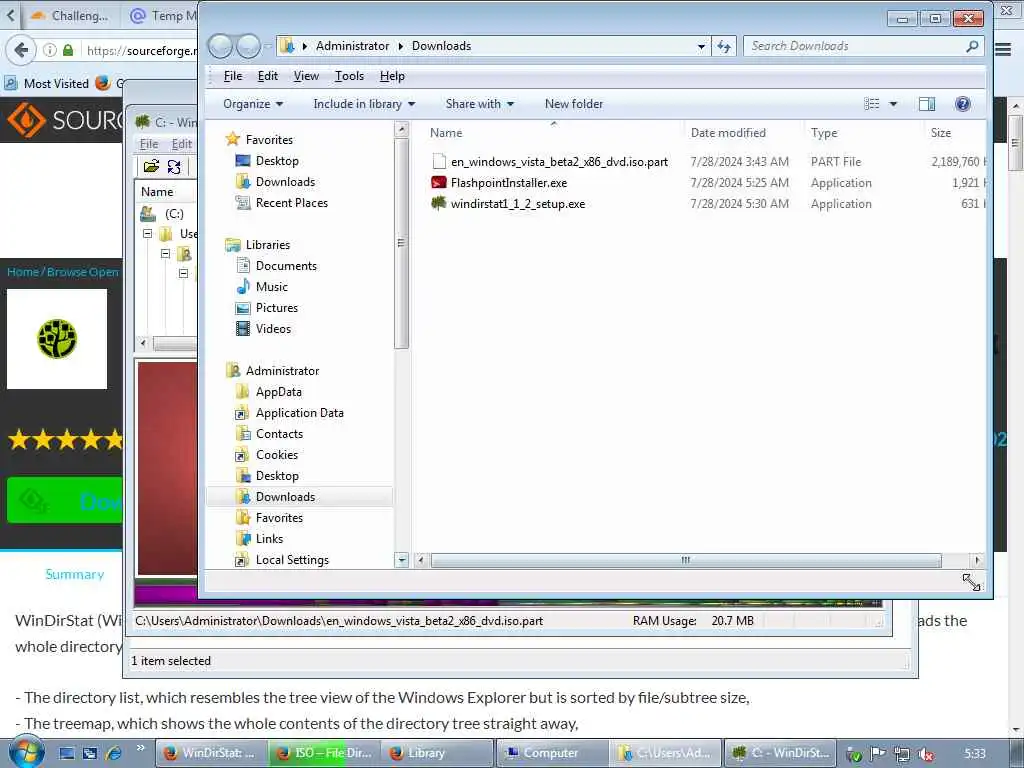Click the C: drive icon in WinDirStat tree
Screen dimensions: 1024x768
(148, 214)
